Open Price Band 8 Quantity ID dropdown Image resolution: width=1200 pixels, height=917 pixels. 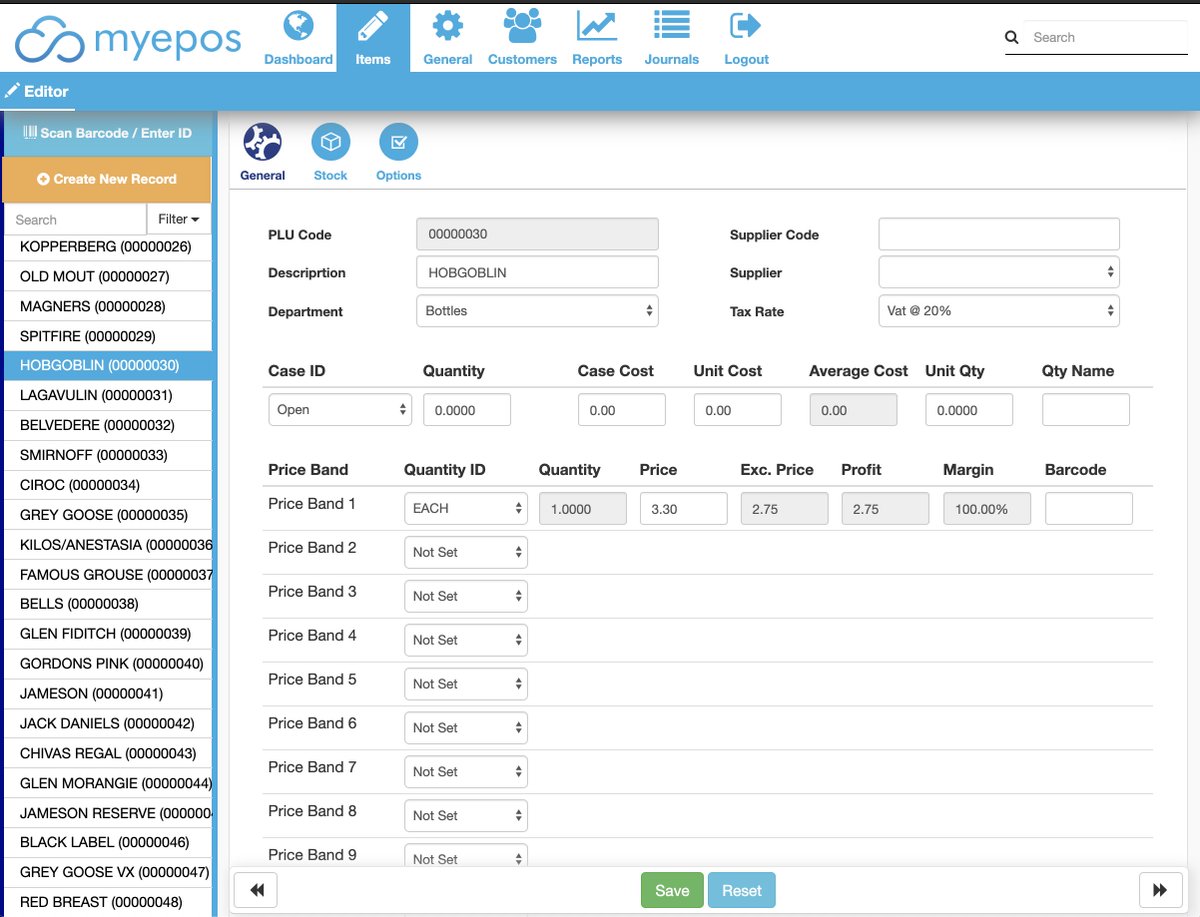(466, 816)
